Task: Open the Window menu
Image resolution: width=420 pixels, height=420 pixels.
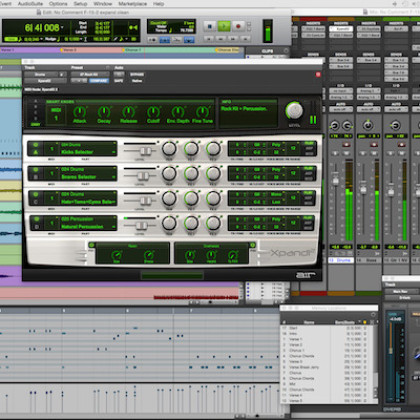Action: (103, 4)
